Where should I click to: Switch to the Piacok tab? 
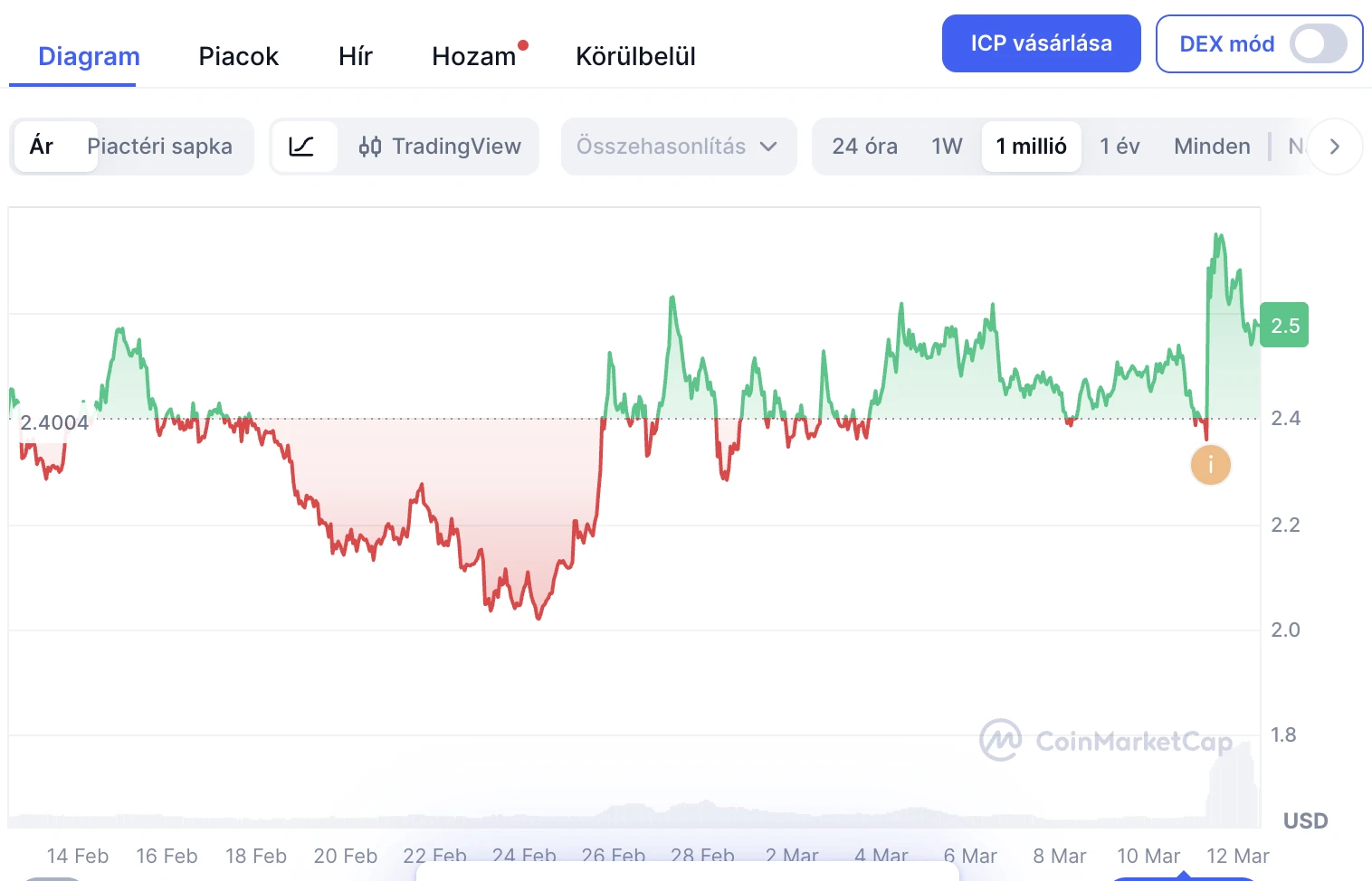coord(238,56)
